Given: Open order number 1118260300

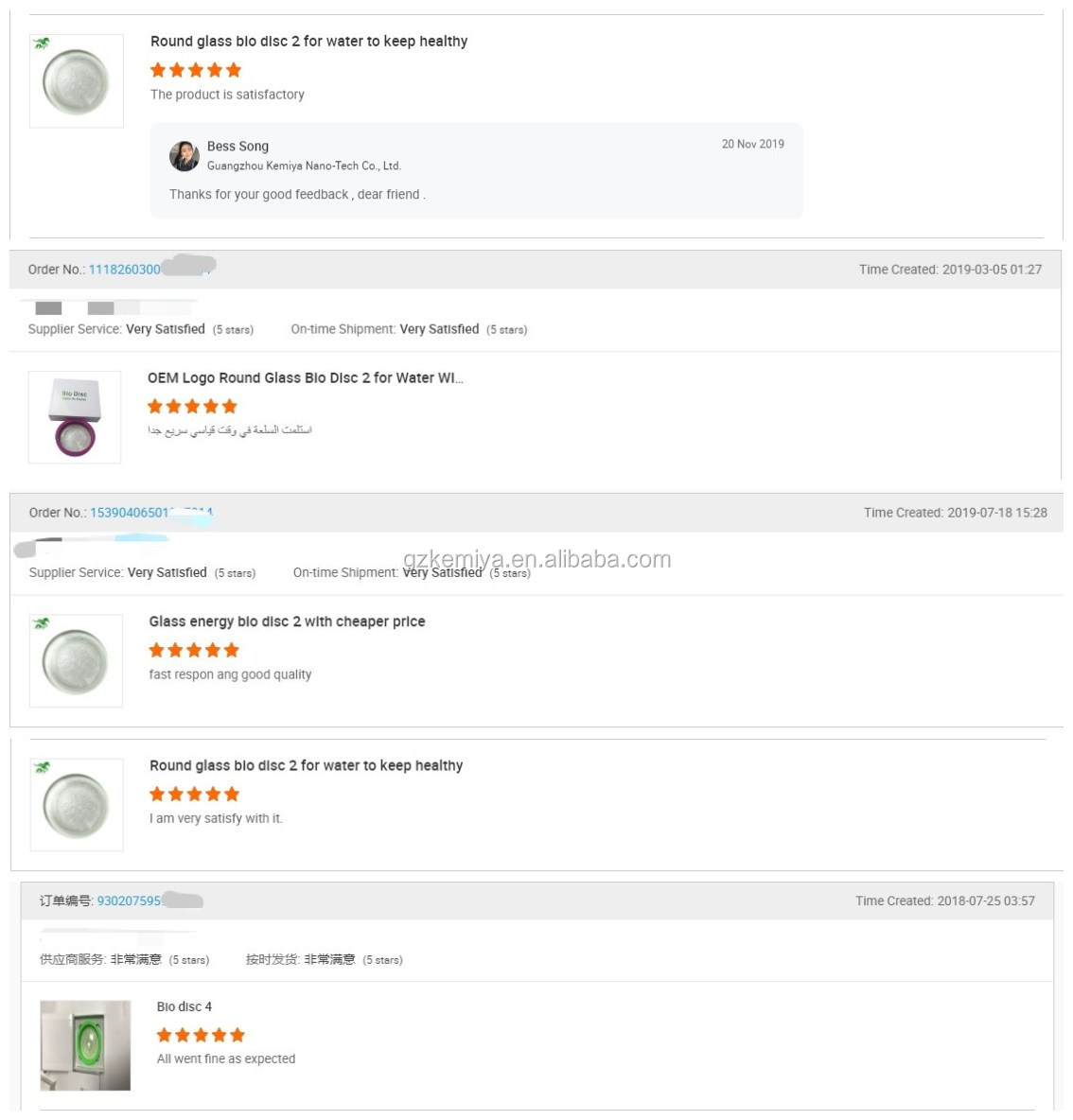Looking at the screenshot, I should click(x=137, y=269).
